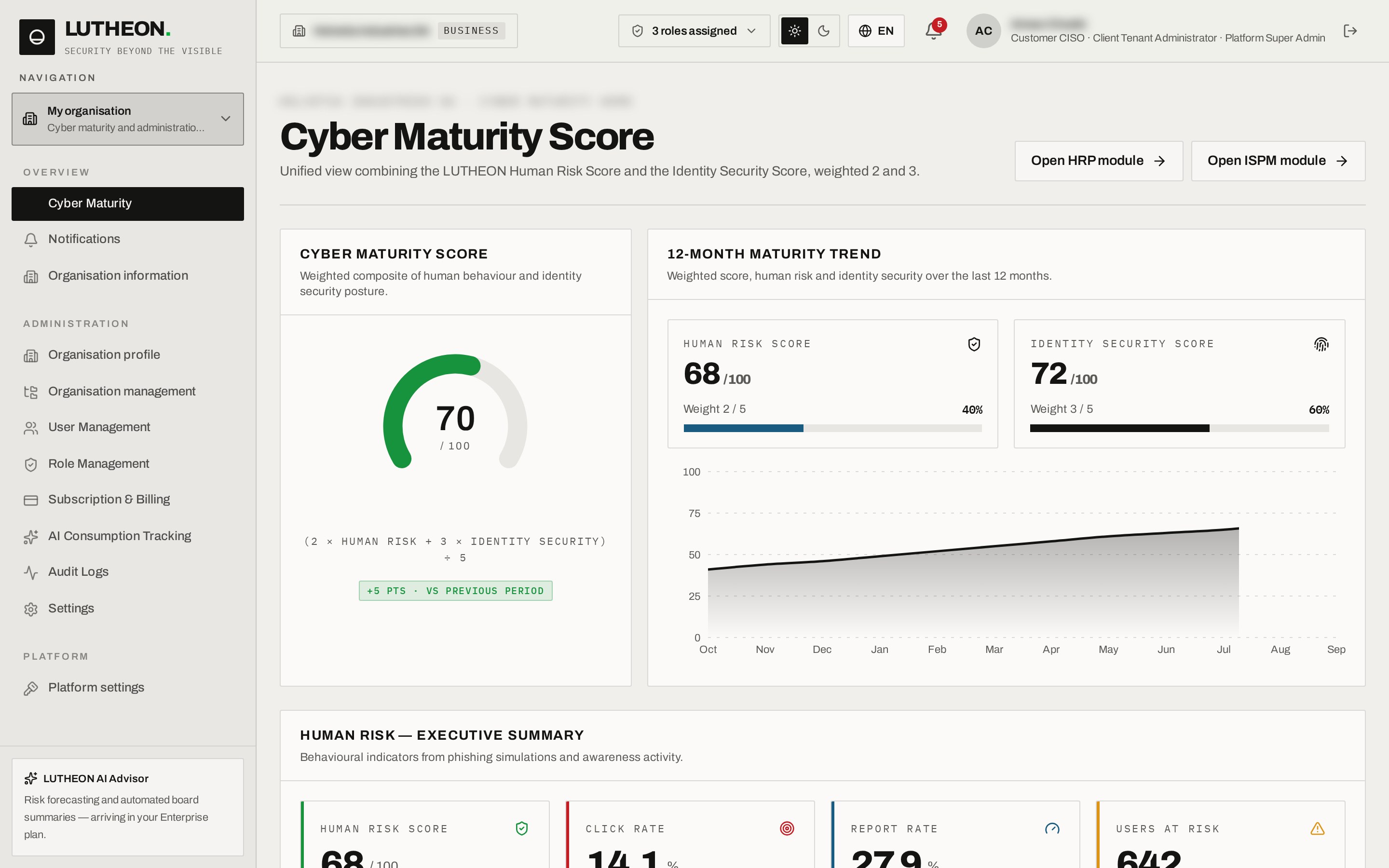Click the My organisation building icon
The width and height of the screenshot is (1389, 868).
pyautogui.click(x=30, y=119)
